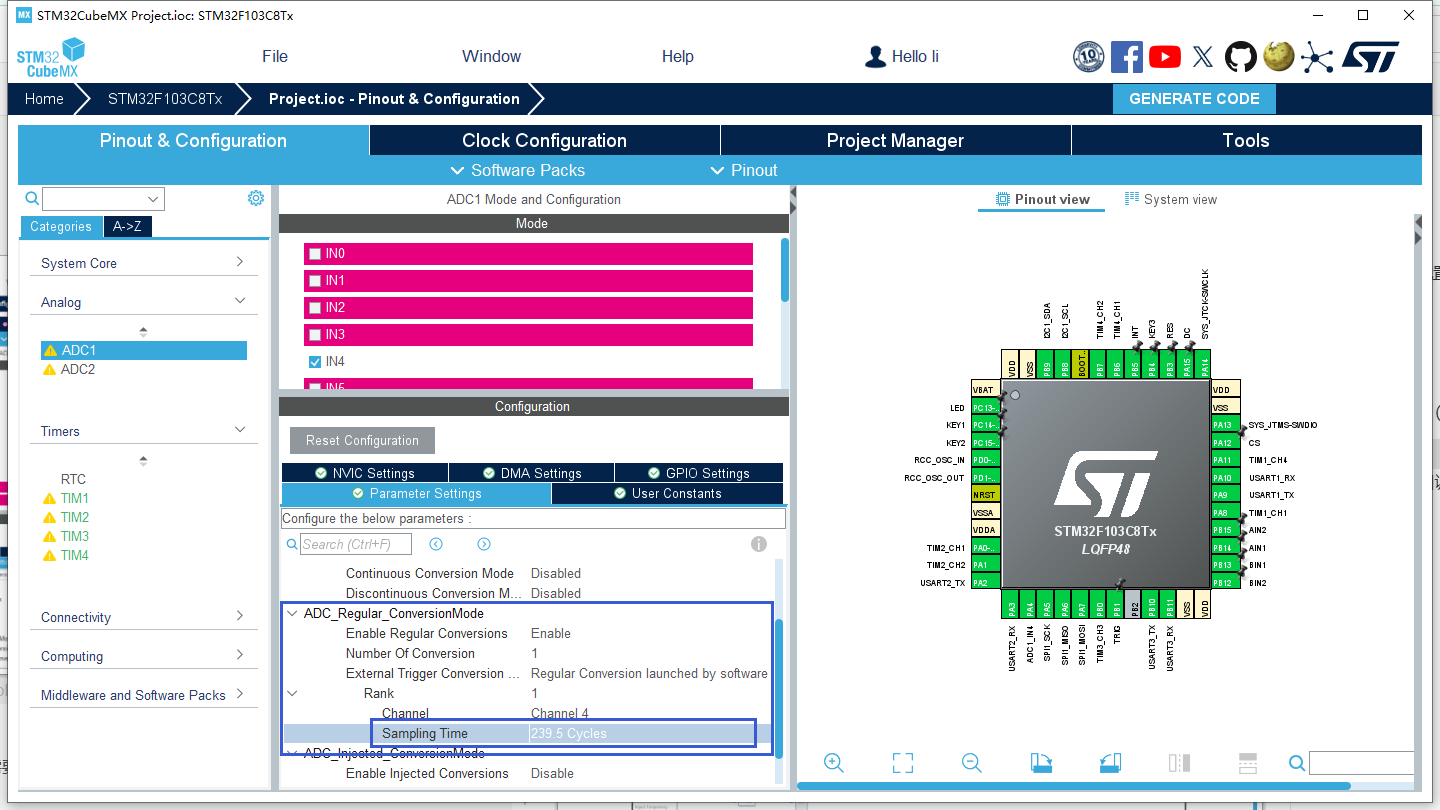Open the Facebook icon link
1440x810 pixels.
point(1127,57)
